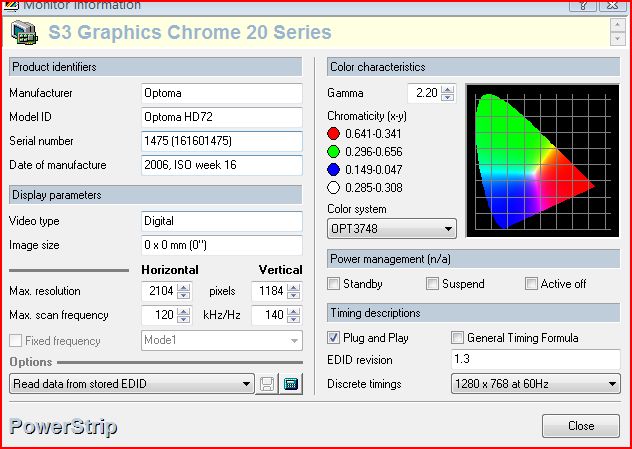This screenshot has width=632, height=449.
Task: Click the Serial number field
Action: point(222,141)
